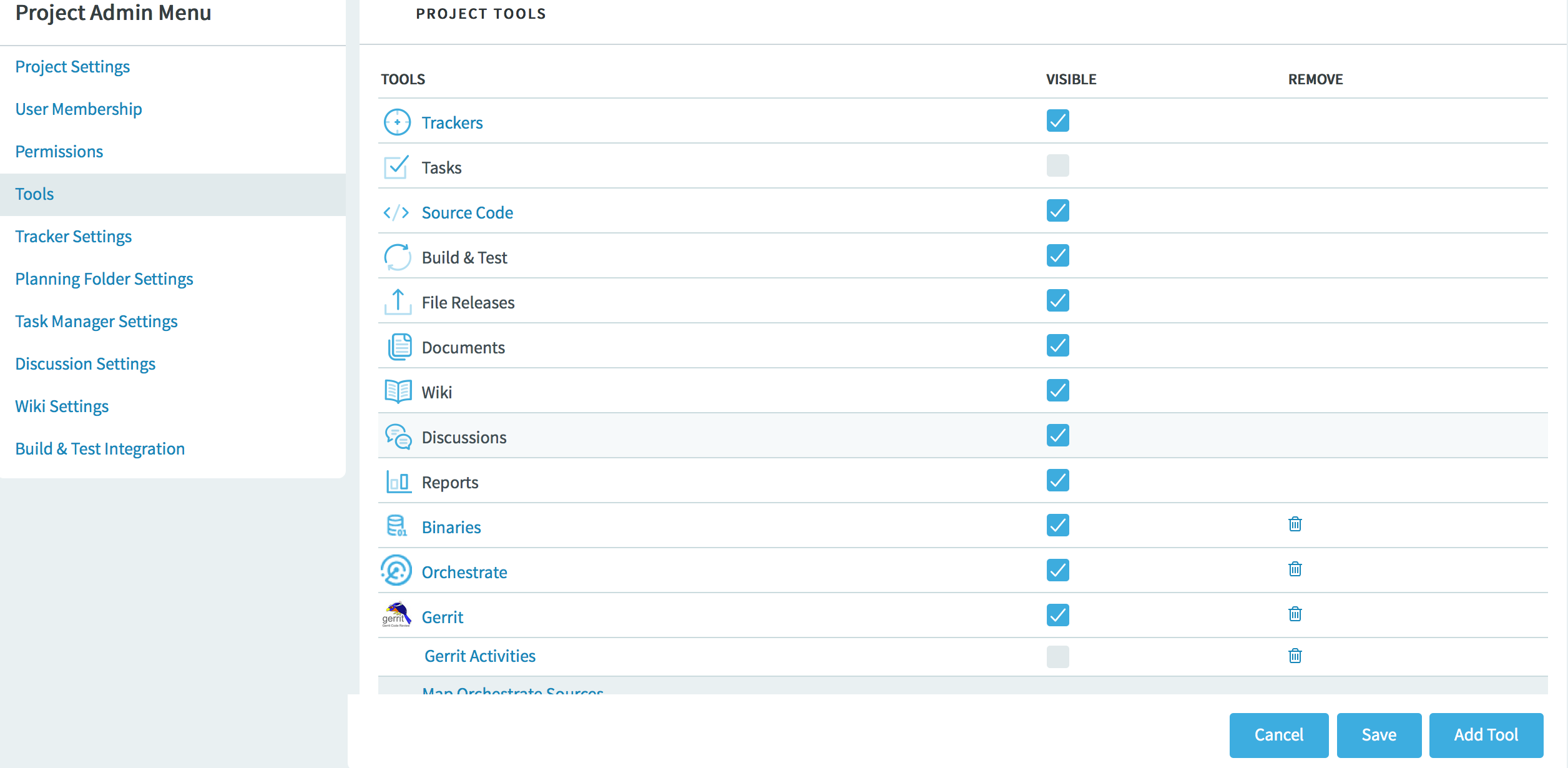Open Build & Test Integration
This screenshot has width=1568, height=768.
(100, 449)
